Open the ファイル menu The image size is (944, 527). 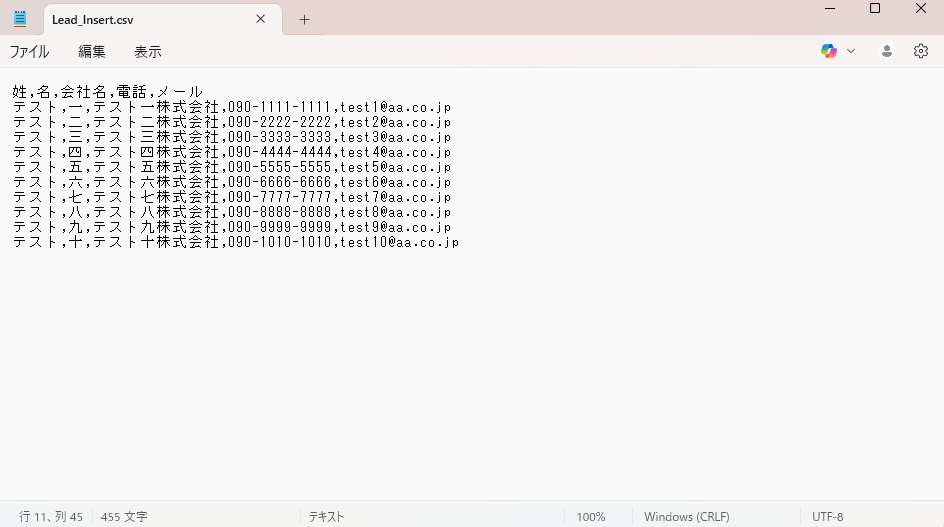tap(29, 51)
